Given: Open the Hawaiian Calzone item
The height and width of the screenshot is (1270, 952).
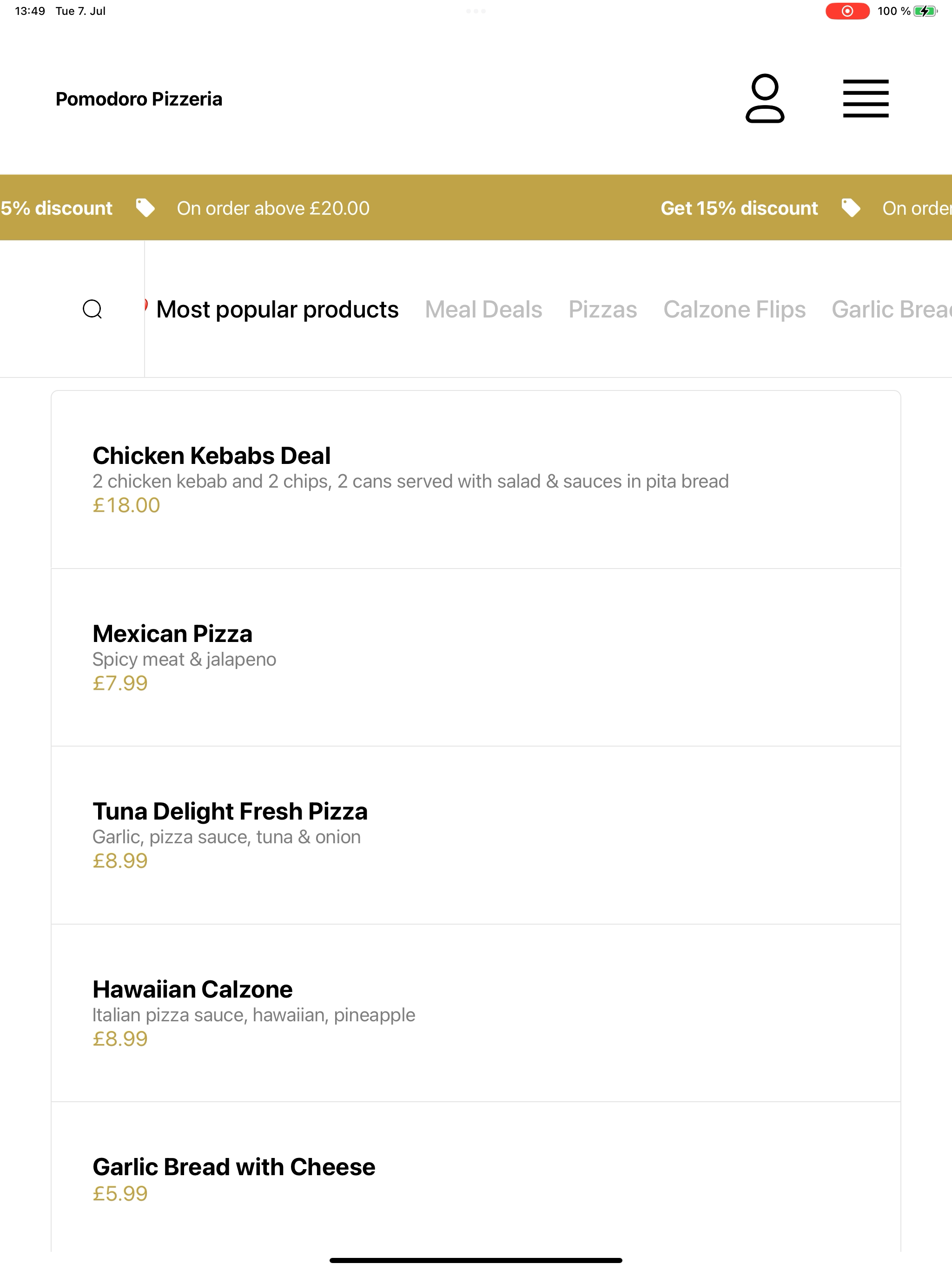Looking at the screenshot, I should (476, 1013).
